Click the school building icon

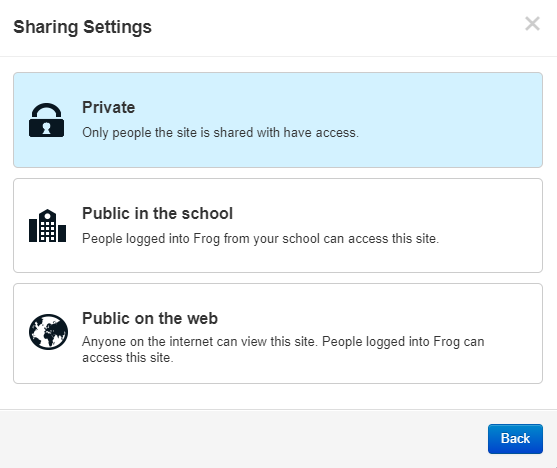pyautogui.click(x=47, y=226)
